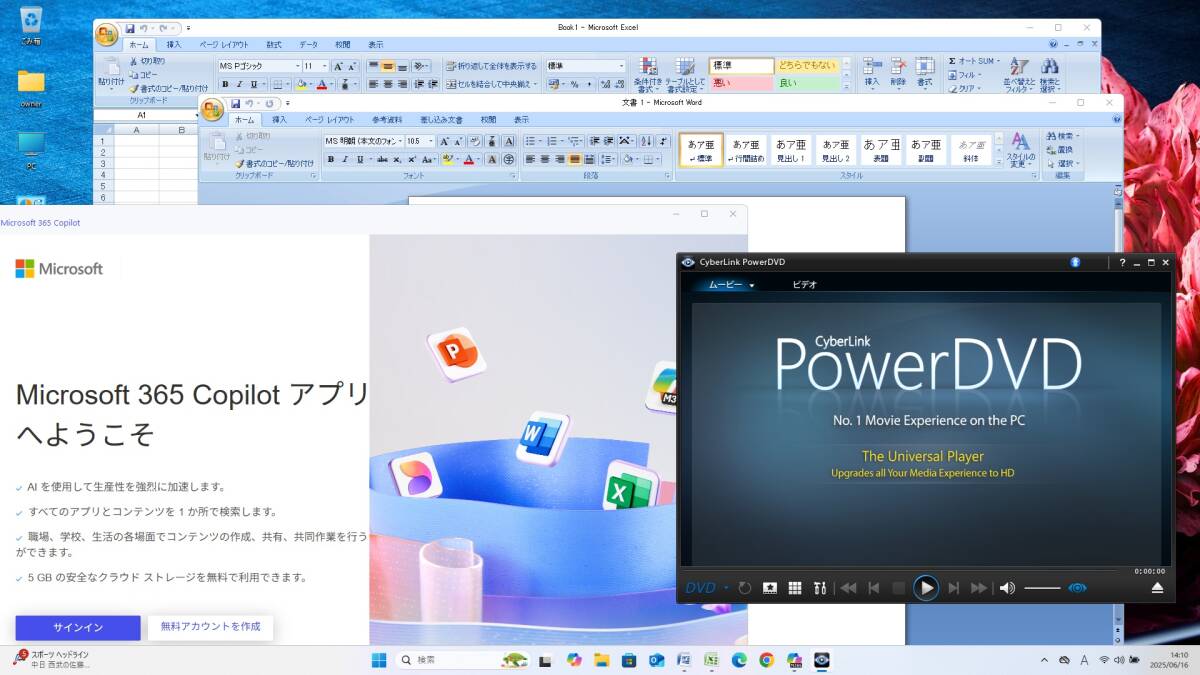Viewport: 1200px width, 675px height.
Task: Switch to the ビデオ tab in PowerDVD
Action: coord(804,285)
